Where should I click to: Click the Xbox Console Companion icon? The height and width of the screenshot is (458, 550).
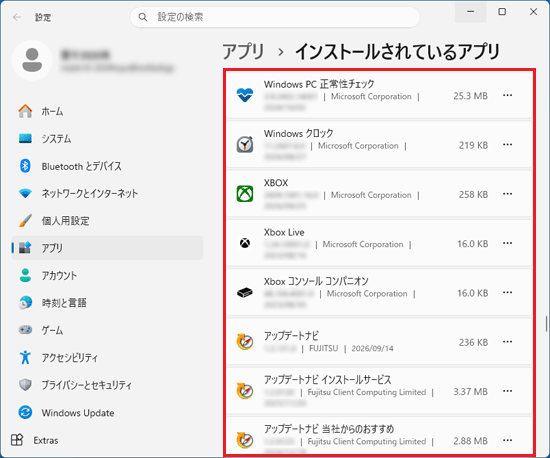click(x=245, y=292)
